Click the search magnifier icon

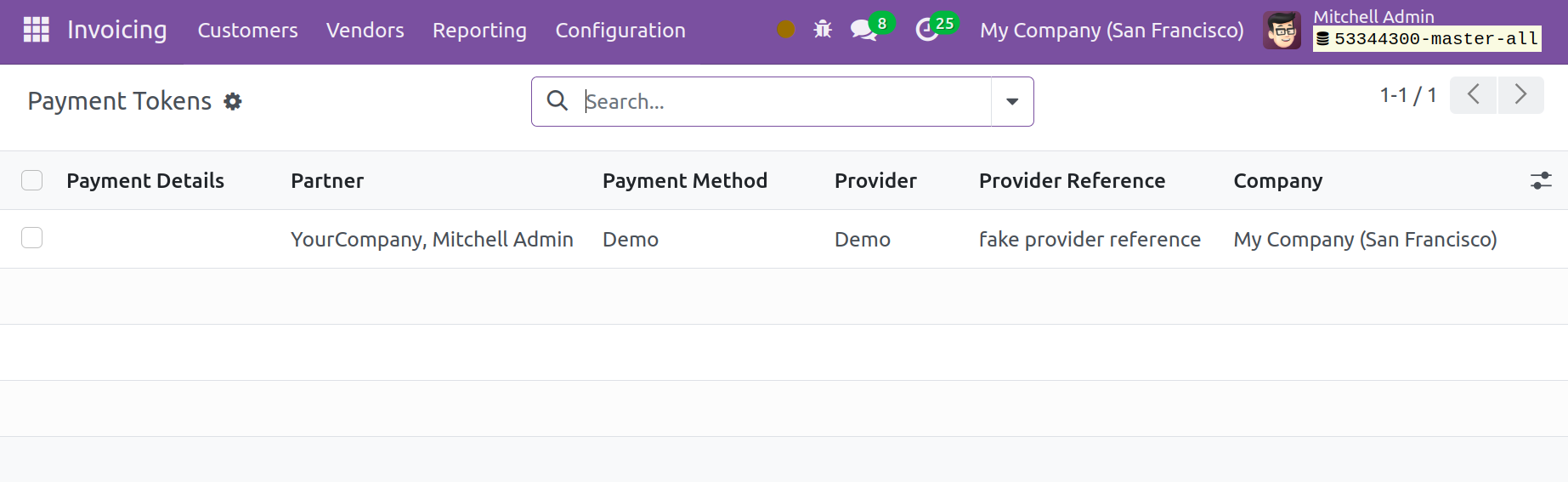tap(558, 101)
